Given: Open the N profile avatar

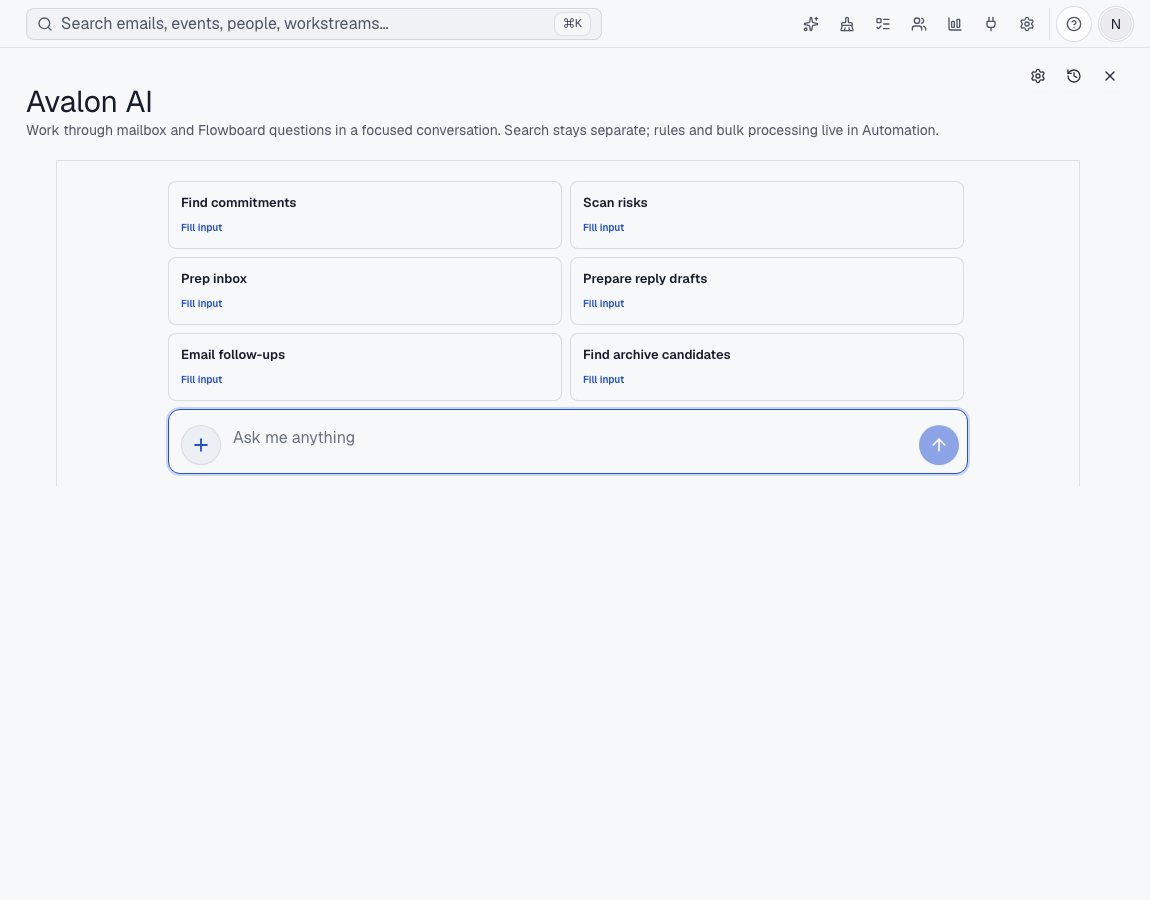Looking at the screenshot, I should click(x=1116, y=24).
